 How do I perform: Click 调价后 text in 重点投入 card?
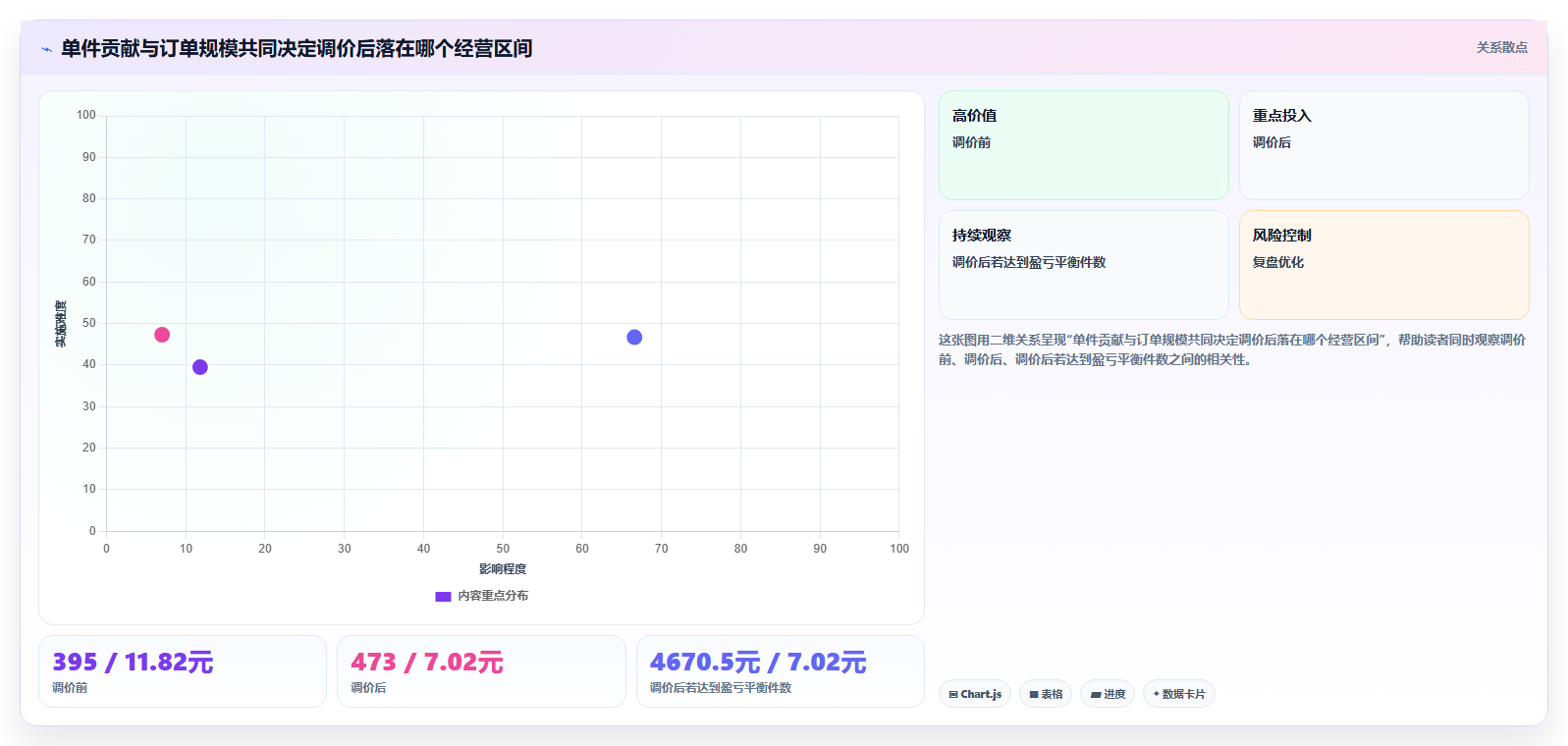(1271, 142)
